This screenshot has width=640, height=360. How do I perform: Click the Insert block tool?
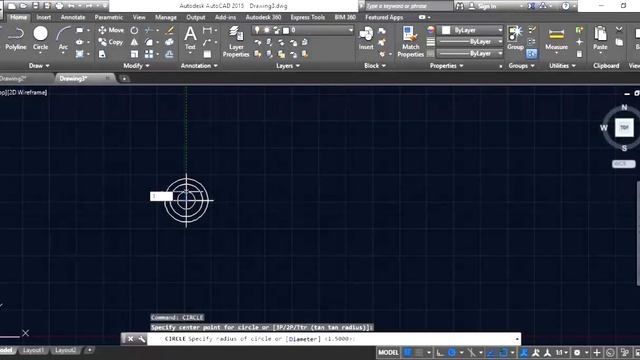click(x=366, y=38)
